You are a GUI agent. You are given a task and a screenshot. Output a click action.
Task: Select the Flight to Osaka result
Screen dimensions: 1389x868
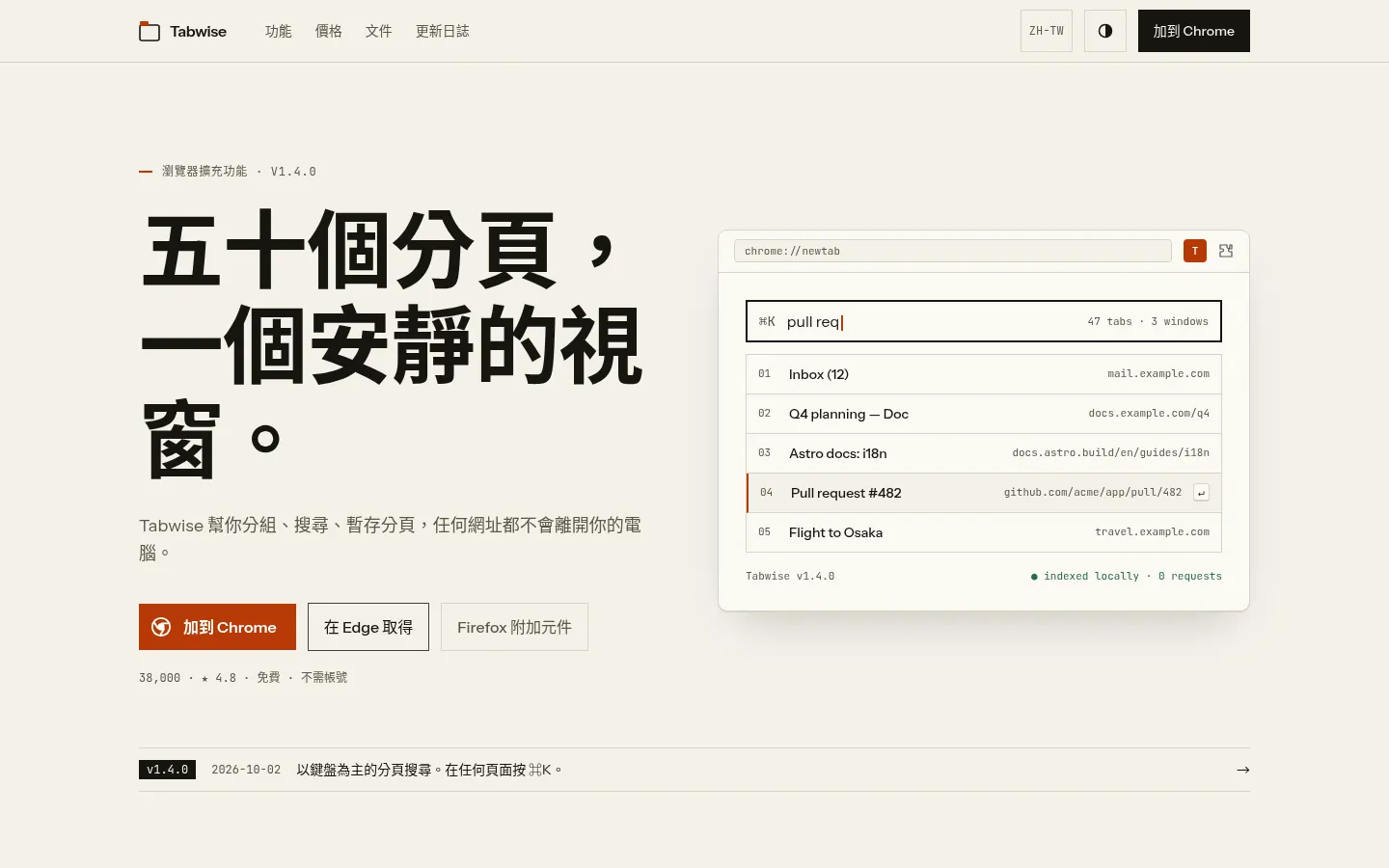coord(984,532)
